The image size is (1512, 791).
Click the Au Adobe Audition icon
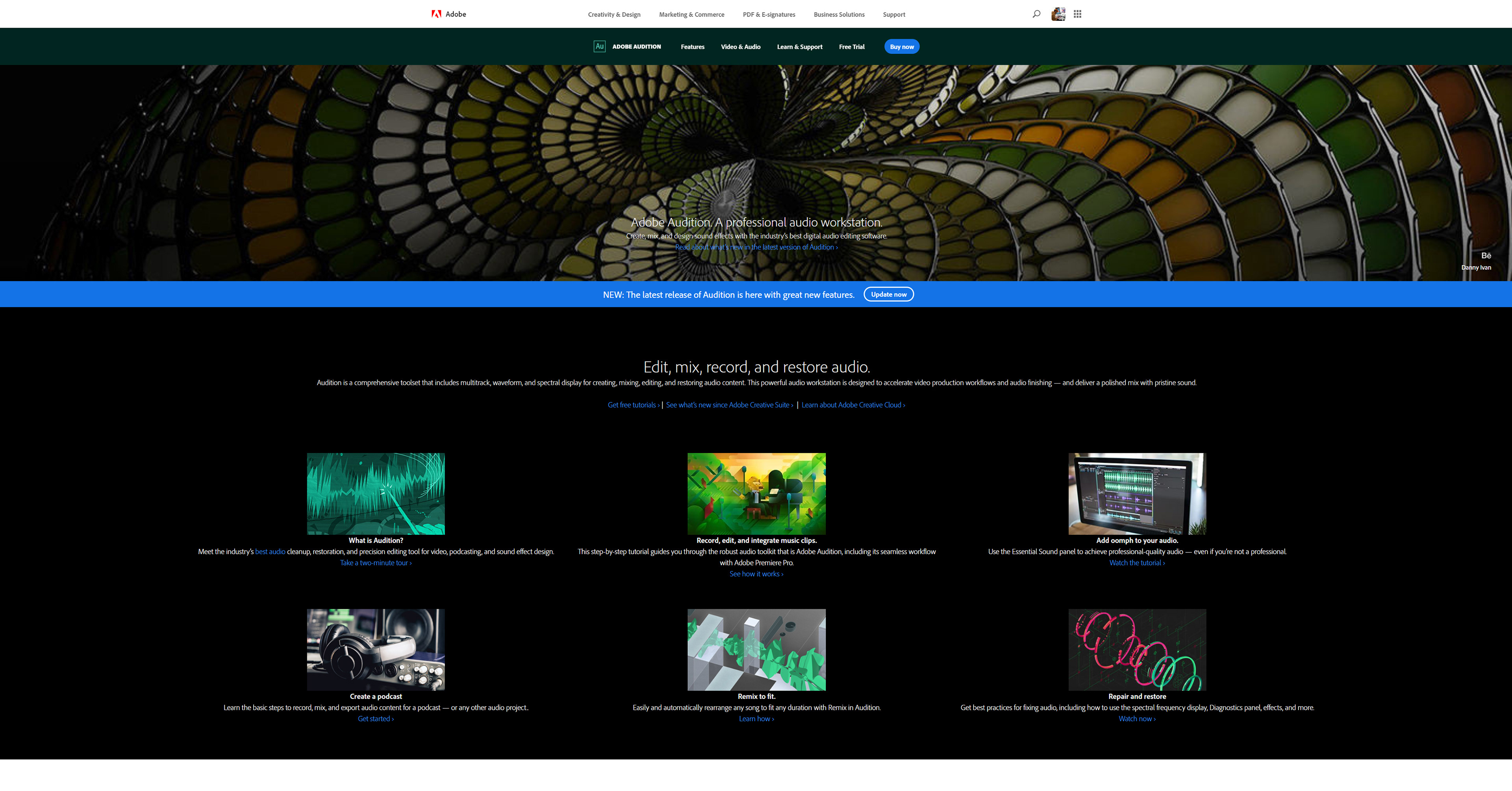[x=599, y=46]
